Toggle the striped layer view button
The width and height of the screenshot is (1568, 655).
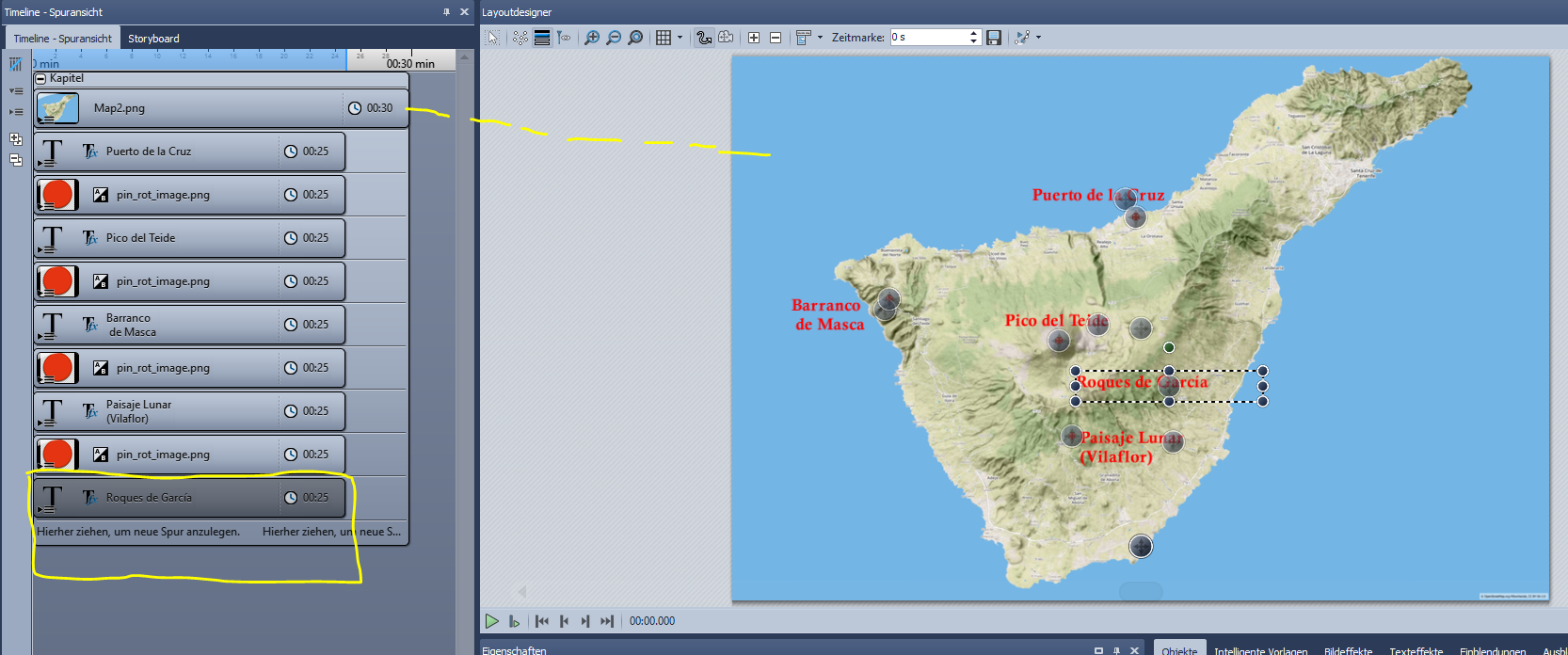542,38
